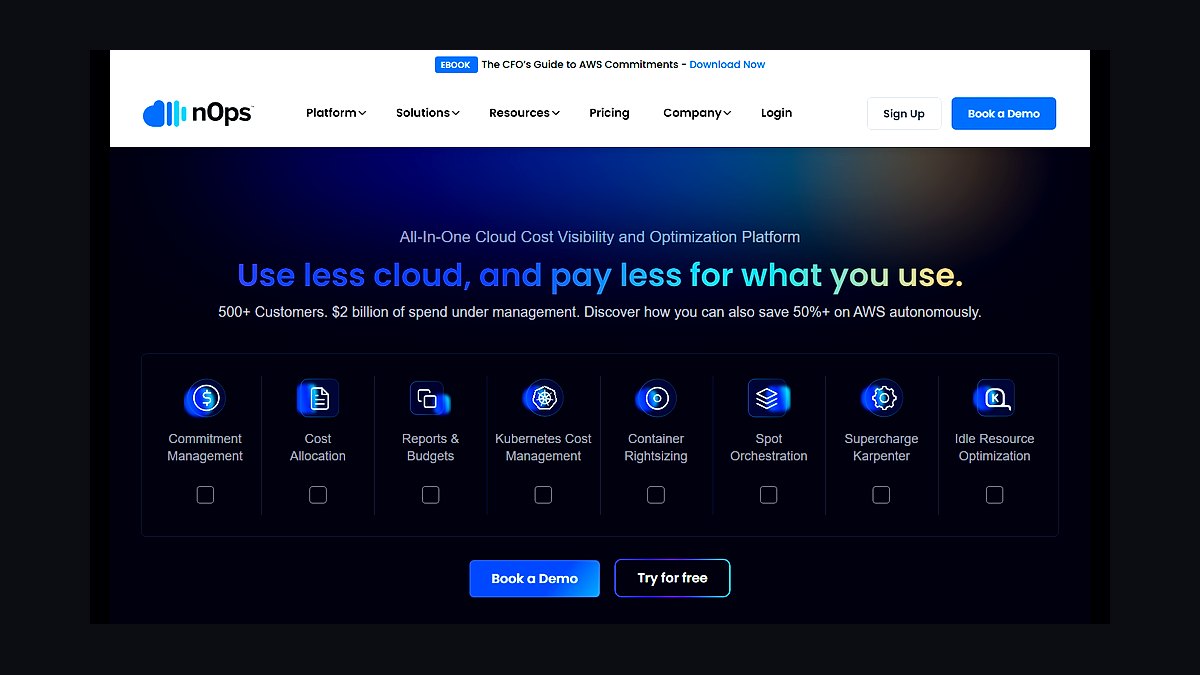Click the "Container Rightsizing" label
This screenshot has height=675, width=1200.
656,447
